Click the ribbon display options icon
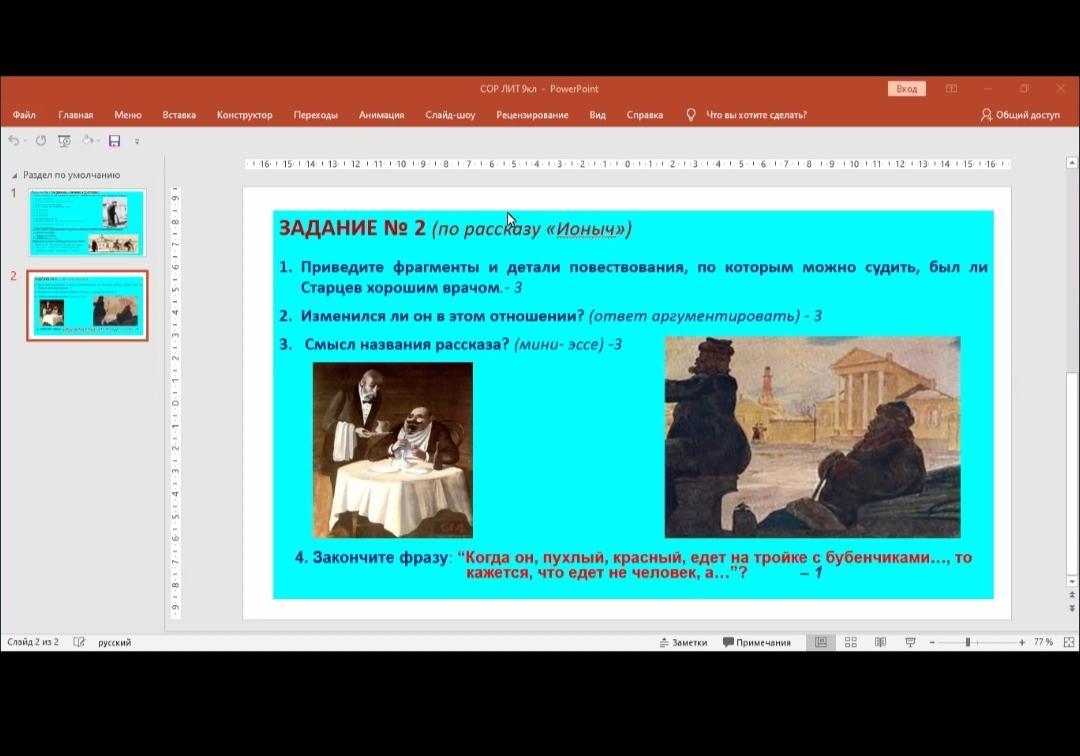 (x=951, y=89)
